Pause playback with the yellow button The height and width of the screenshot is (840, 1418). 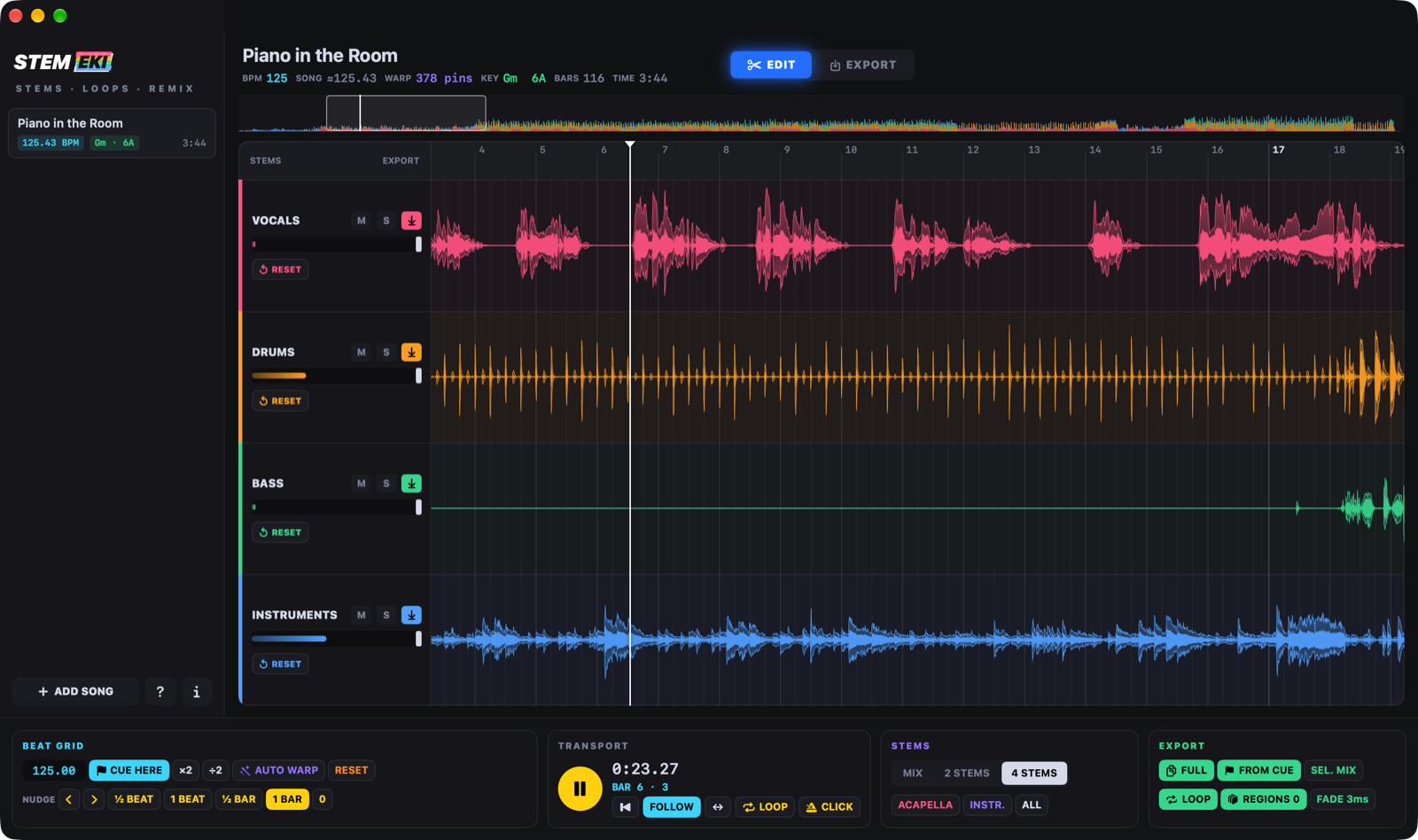pyautogui.click(x=580, y=788)
